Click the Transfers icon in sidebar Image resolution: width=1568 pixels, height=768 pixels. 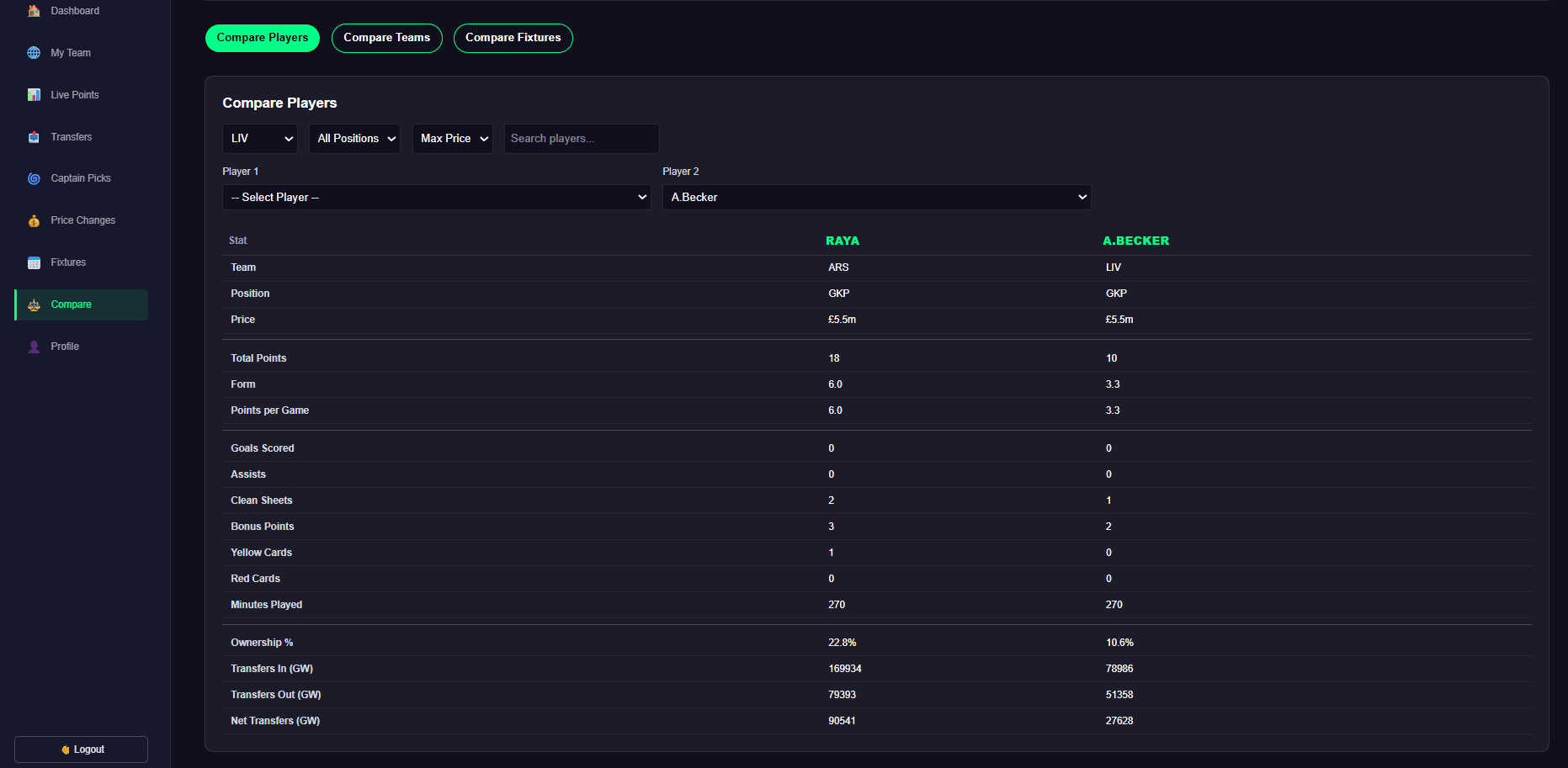click(34, 137)
